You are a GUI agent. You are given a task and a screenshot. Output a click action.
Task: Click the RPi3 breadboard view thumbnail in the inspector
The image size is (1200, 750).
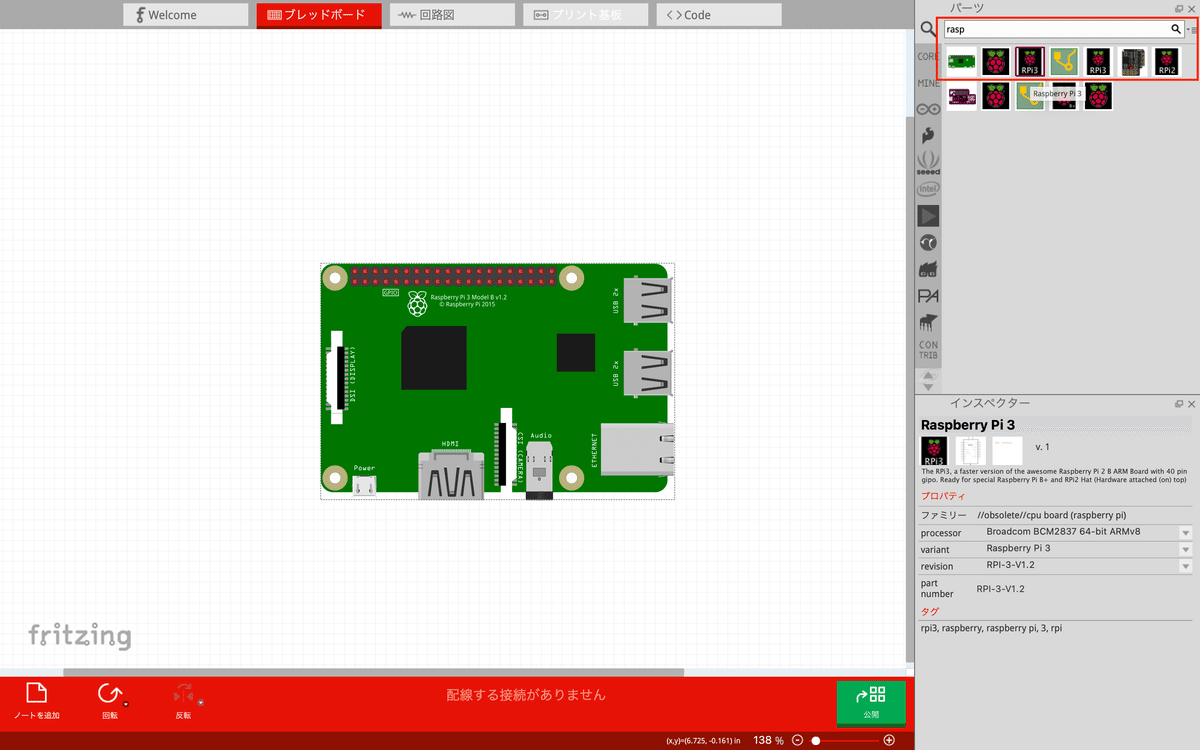pyautogui.click(x=934, y=450)
